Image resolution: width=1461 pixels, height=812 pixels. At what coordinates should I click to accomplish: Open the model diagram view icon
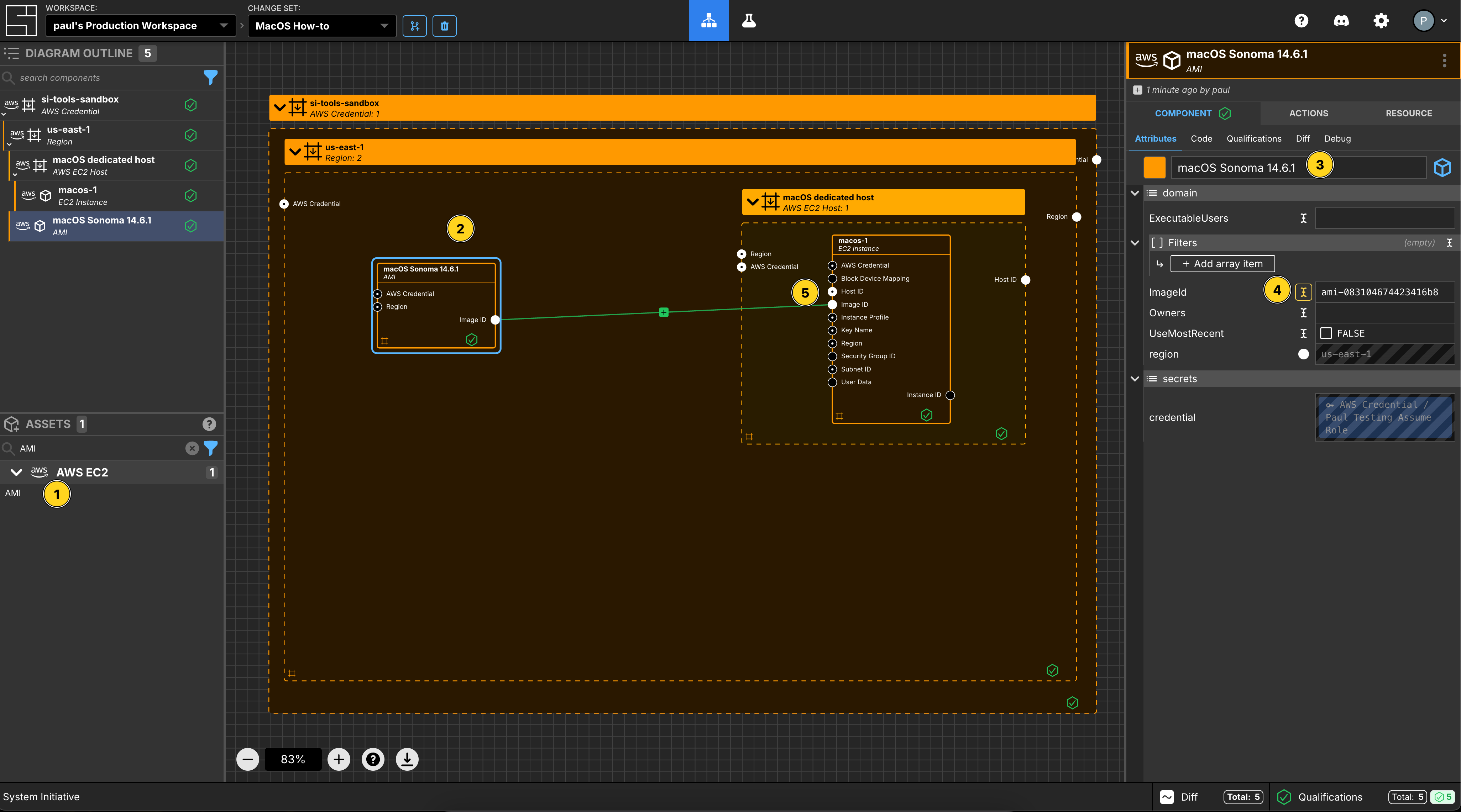708,21
